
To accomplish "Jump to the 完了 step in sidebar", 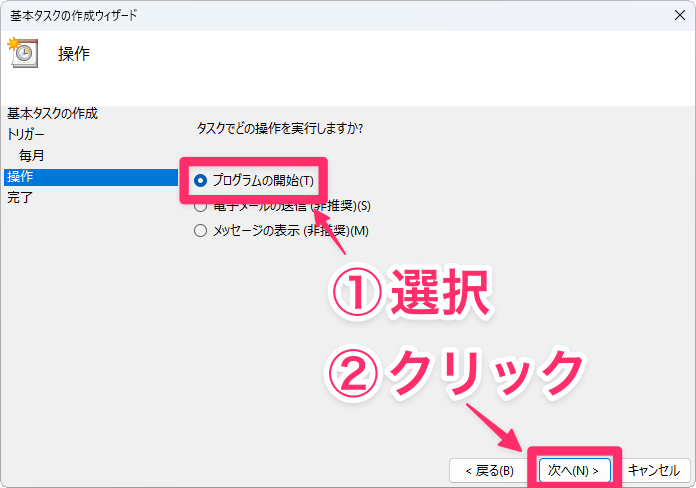I will click(x=19, y=198).
